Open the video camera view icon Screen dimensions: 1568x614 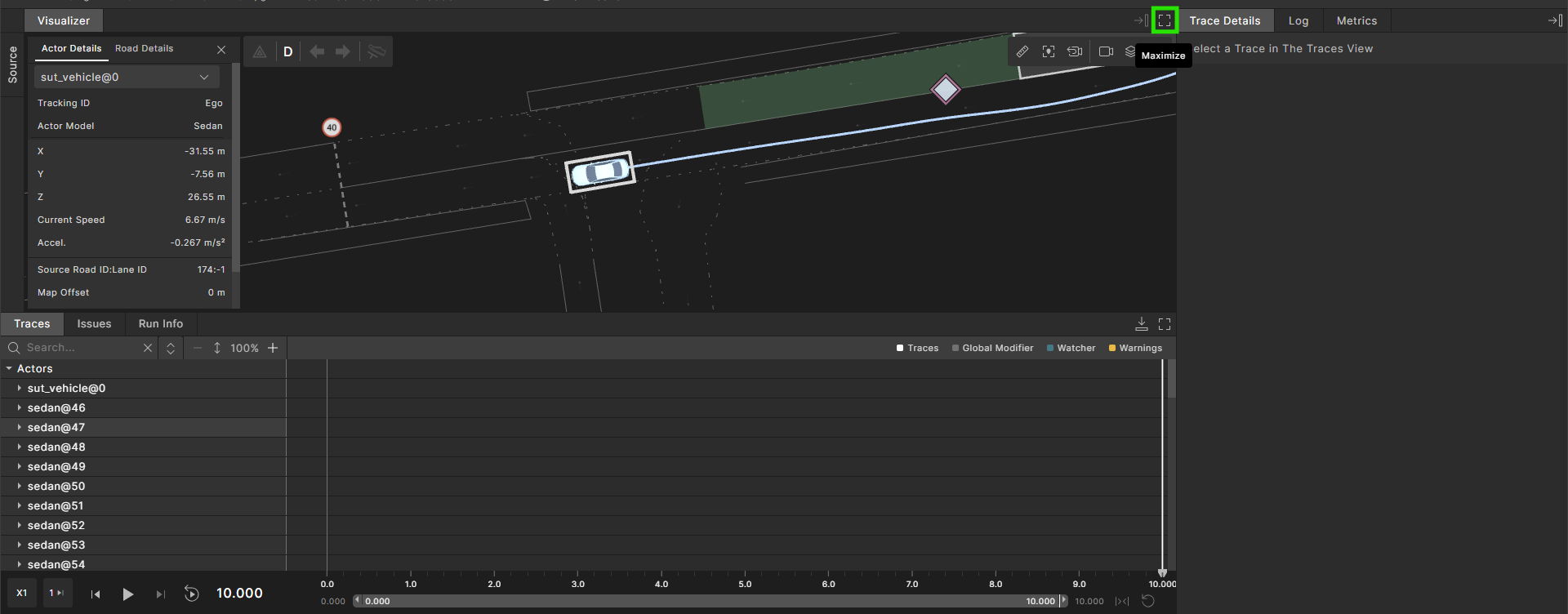point(1106,51)
